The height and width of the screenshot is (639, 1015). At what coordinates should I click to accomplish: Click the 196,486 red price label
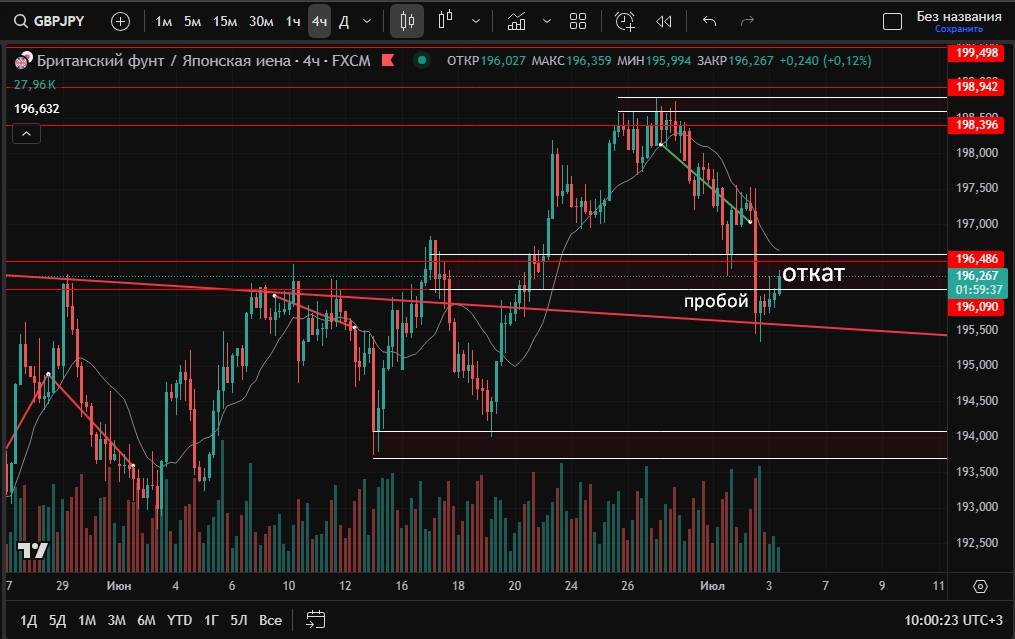977,259
